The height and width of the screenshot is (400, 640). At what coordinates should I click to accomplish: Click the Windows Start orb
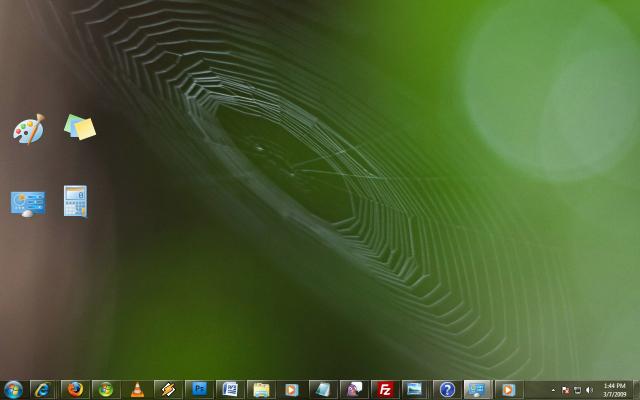pos(14,389)
